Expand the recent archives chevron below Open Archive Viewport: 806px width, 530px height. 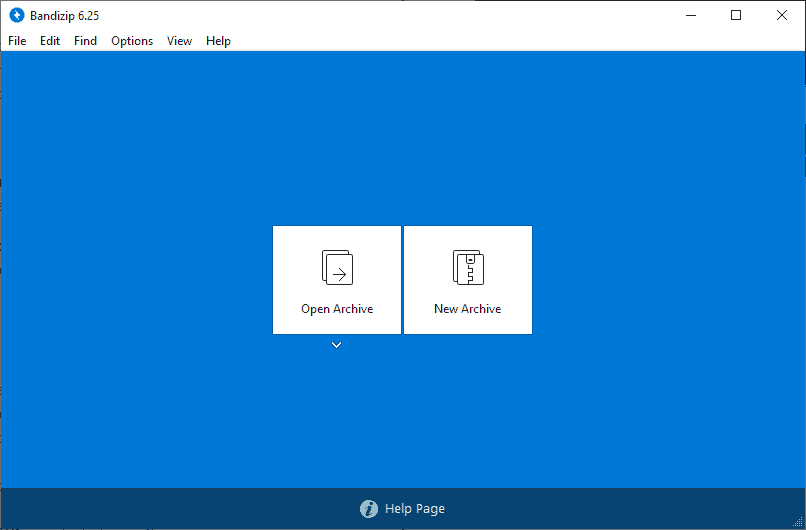pyautogui.click(x=337, y=345)
